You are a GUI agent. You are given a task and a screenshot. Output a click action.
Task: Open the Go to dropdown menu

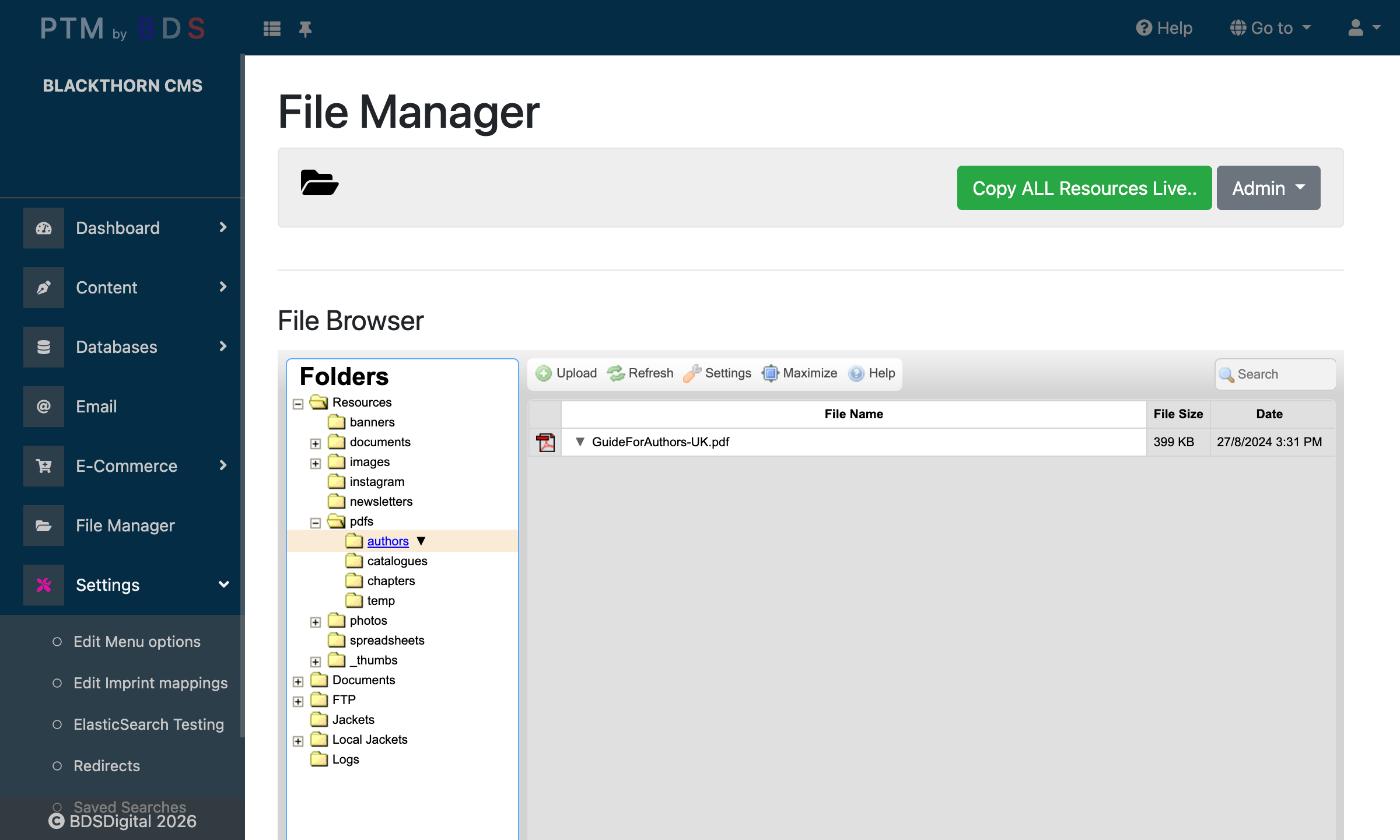tap(1270, 28)
